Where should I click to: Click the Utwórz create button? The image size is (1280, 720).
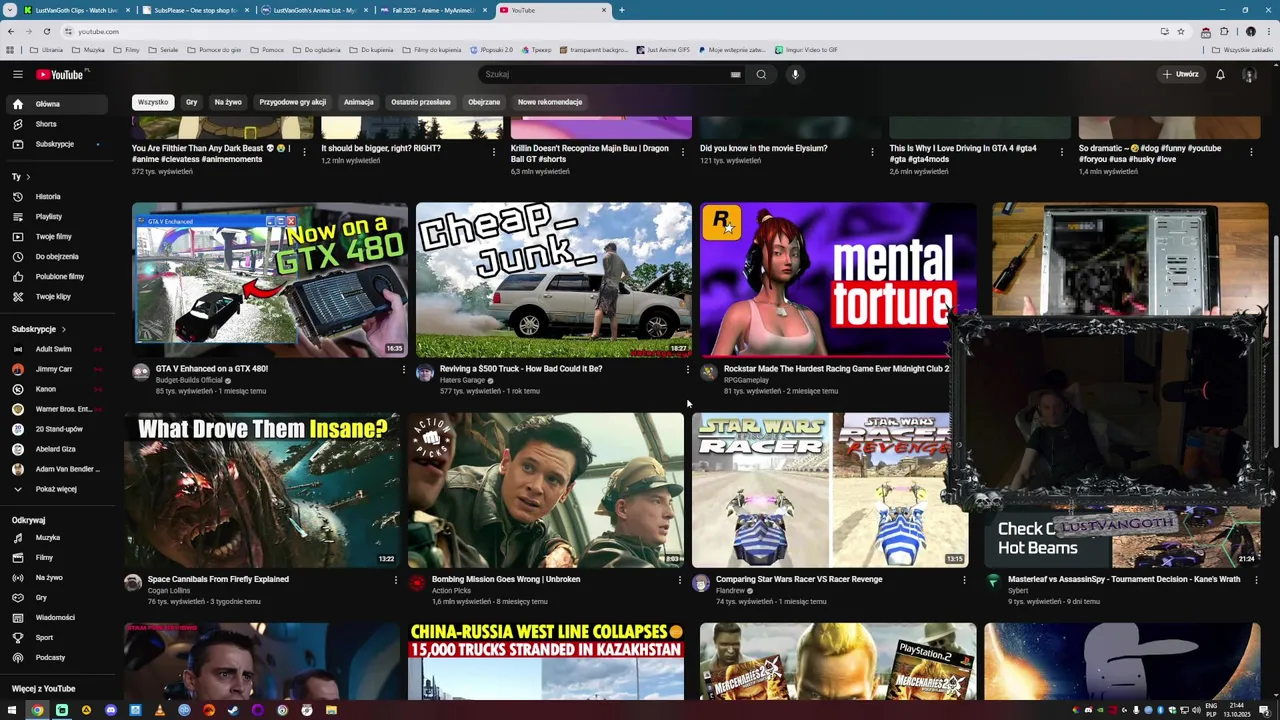1180,74
